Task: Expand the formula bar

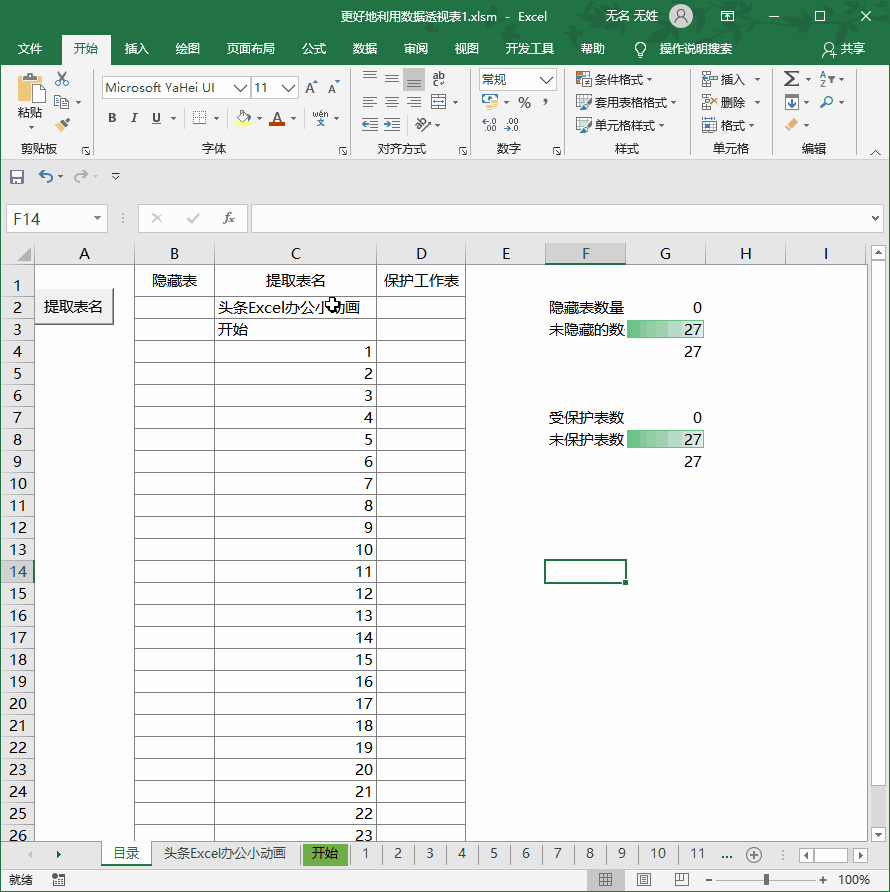Action: click(x=875, y=218)
